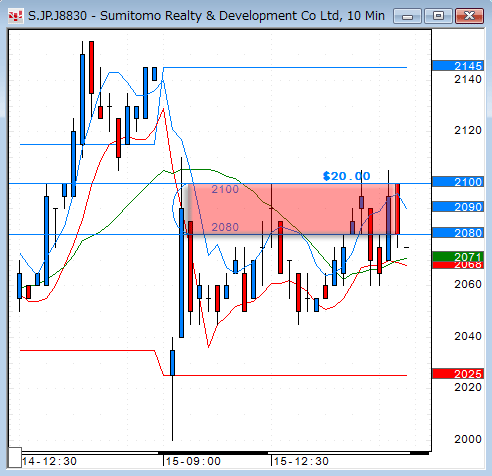Select the green 2071 price label

(x=458, y=256)
